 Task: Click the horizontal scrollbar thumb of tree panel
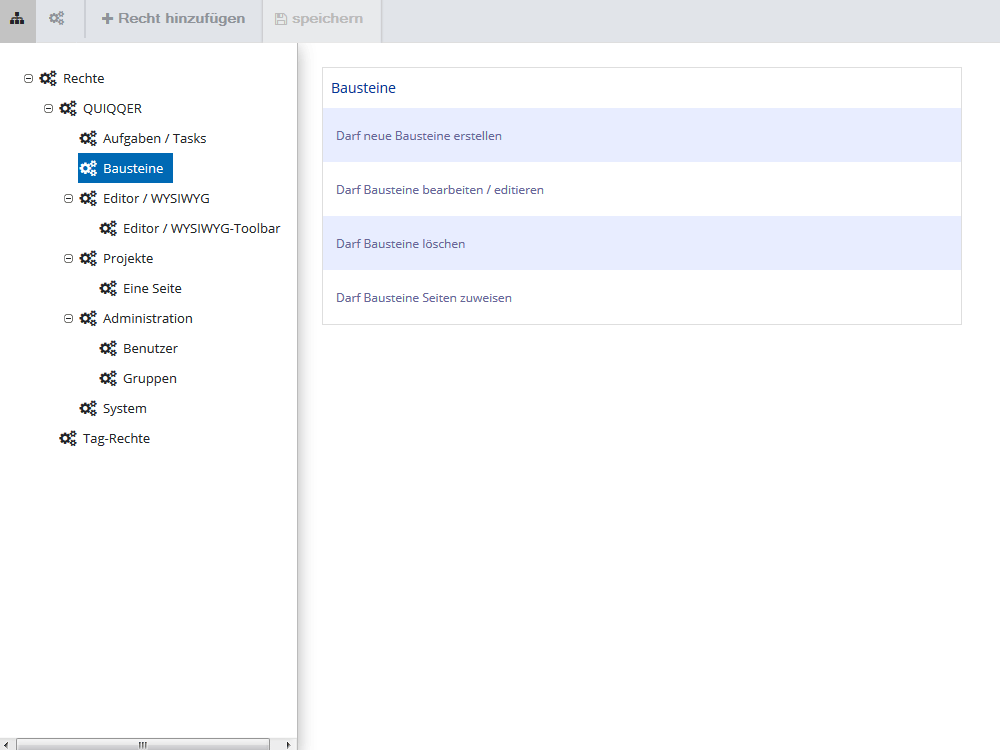tap(143, 744)
